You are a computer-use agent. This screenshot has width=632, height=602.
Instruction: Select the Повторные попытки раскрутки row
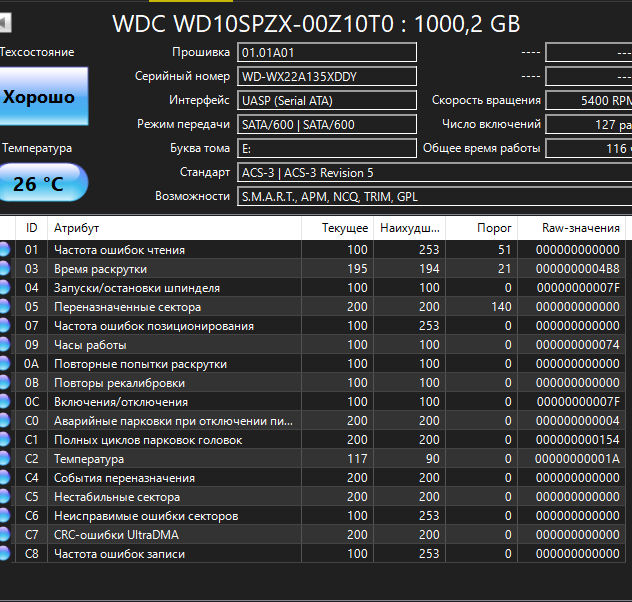click(313, 364)
